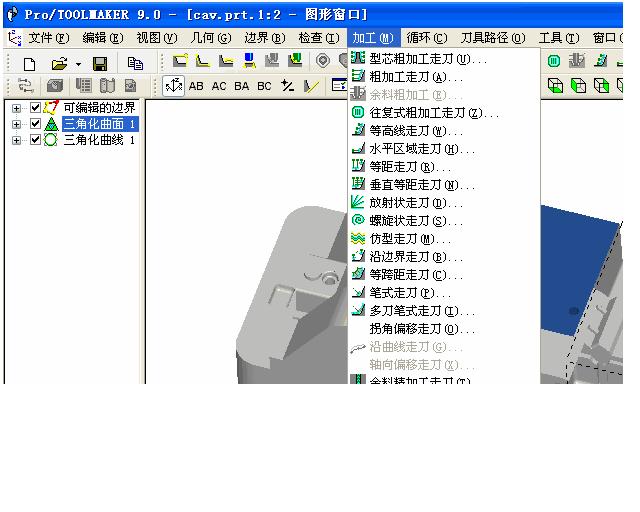Viewport: 640px width, 512px height.
Task: Click the New file icon
Action: (29, 64)
